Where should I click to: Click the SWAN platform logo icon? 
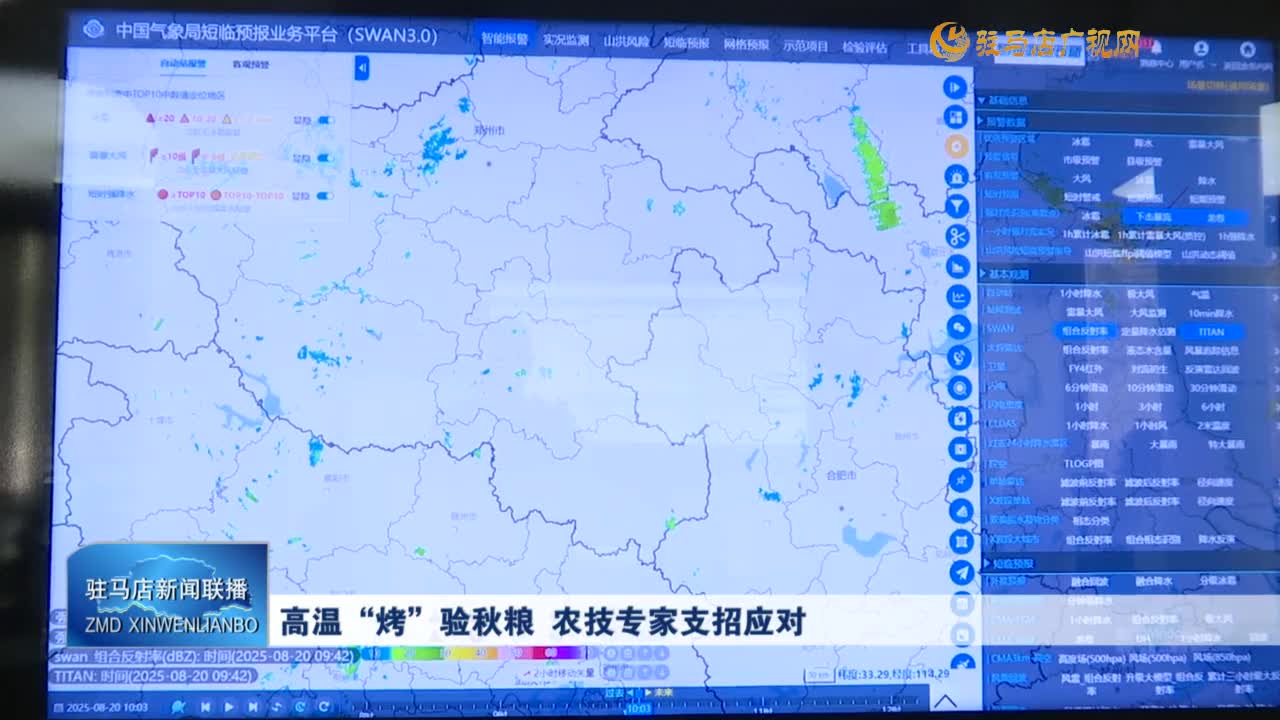click(93, 30)
